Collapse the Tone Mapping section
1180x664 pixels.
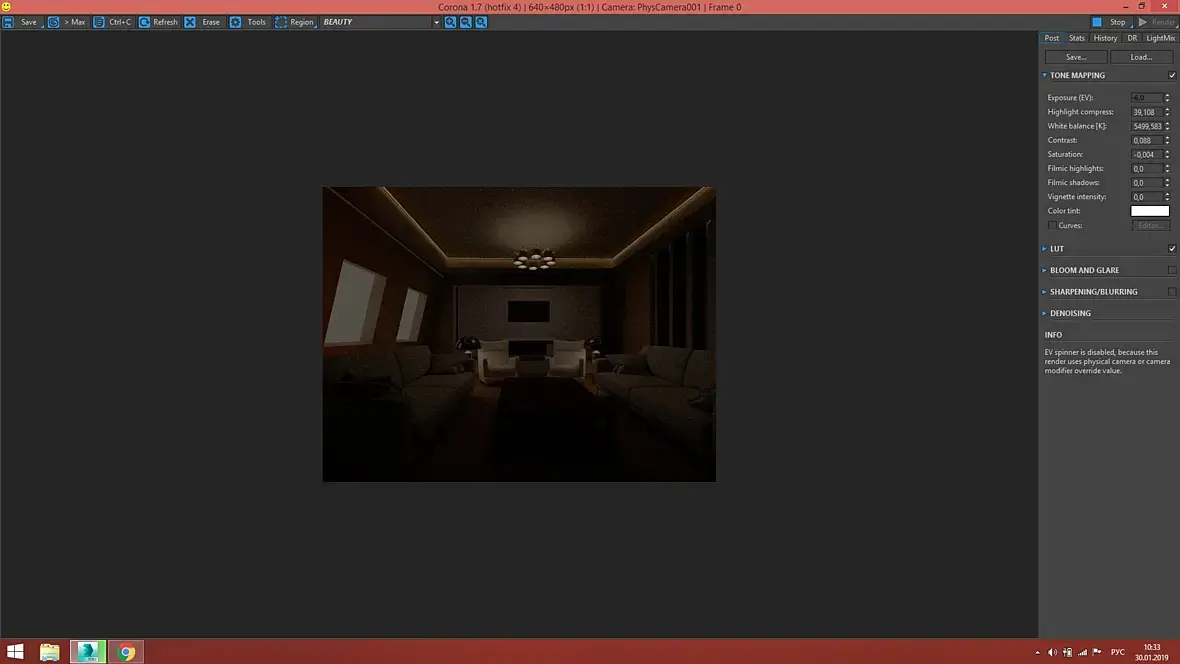(x=1045, y=75)
